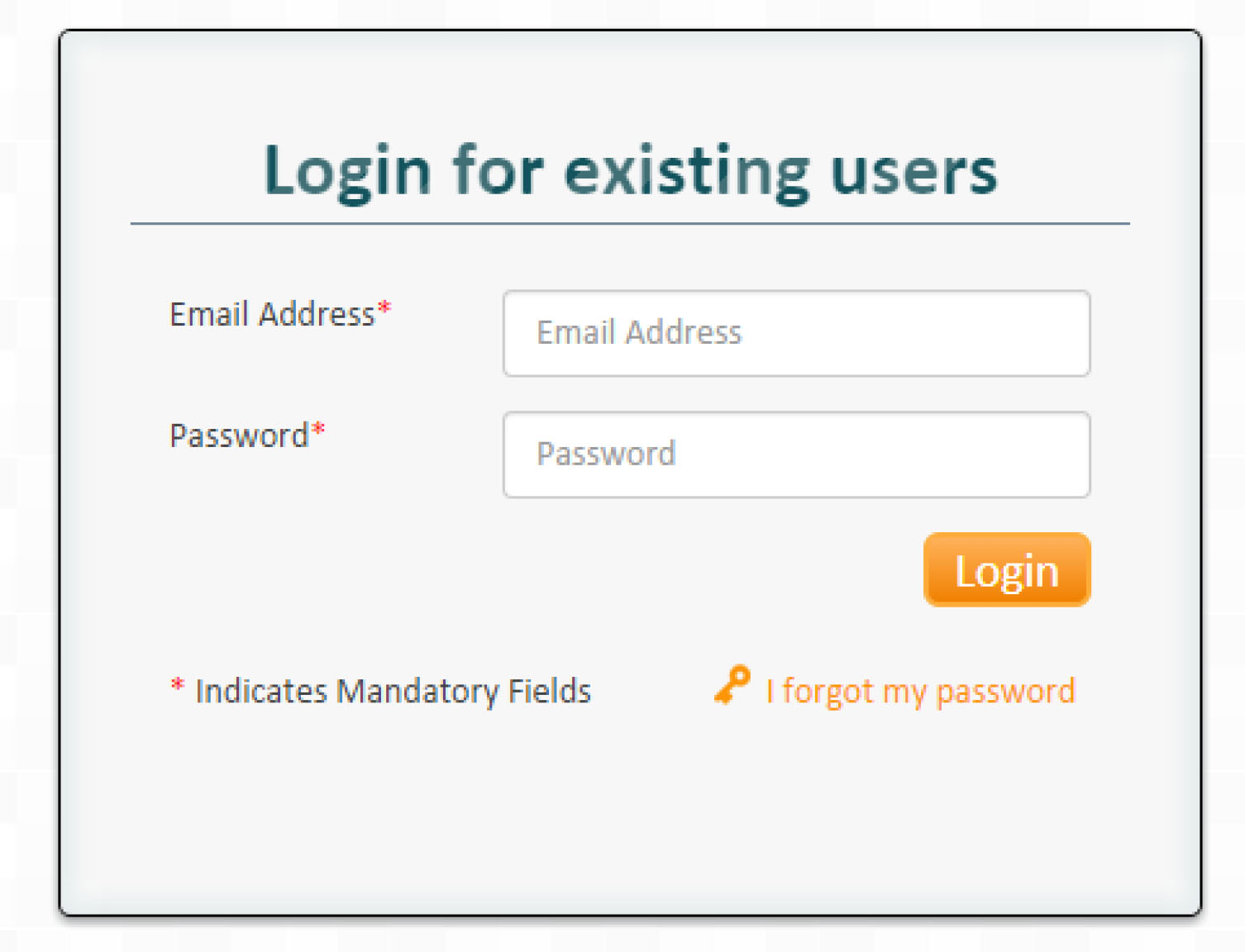Click the Login for existing users heading
The width and height of the screenshot is (1245, 952).
pos(630,171)
